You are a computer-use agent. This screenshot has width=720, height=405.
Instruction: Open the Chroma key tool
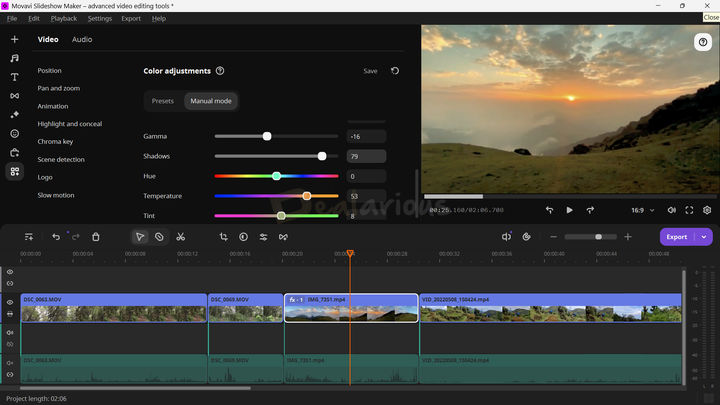(x=55, y=141)
